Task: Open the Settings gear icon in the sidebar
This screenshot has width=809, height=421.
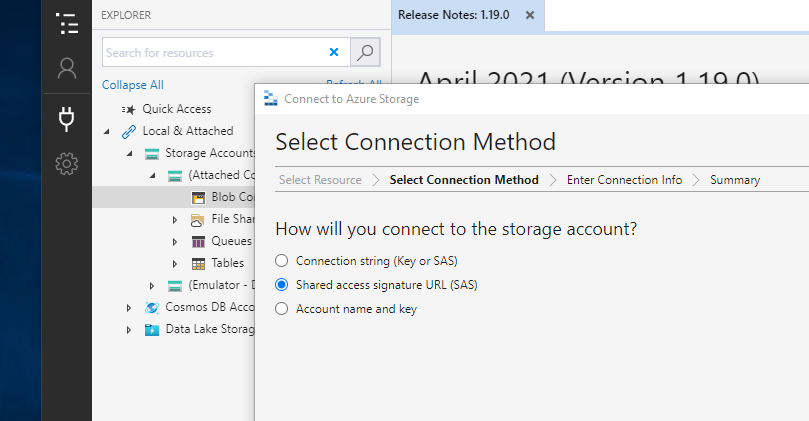Action: coord(67,164)
